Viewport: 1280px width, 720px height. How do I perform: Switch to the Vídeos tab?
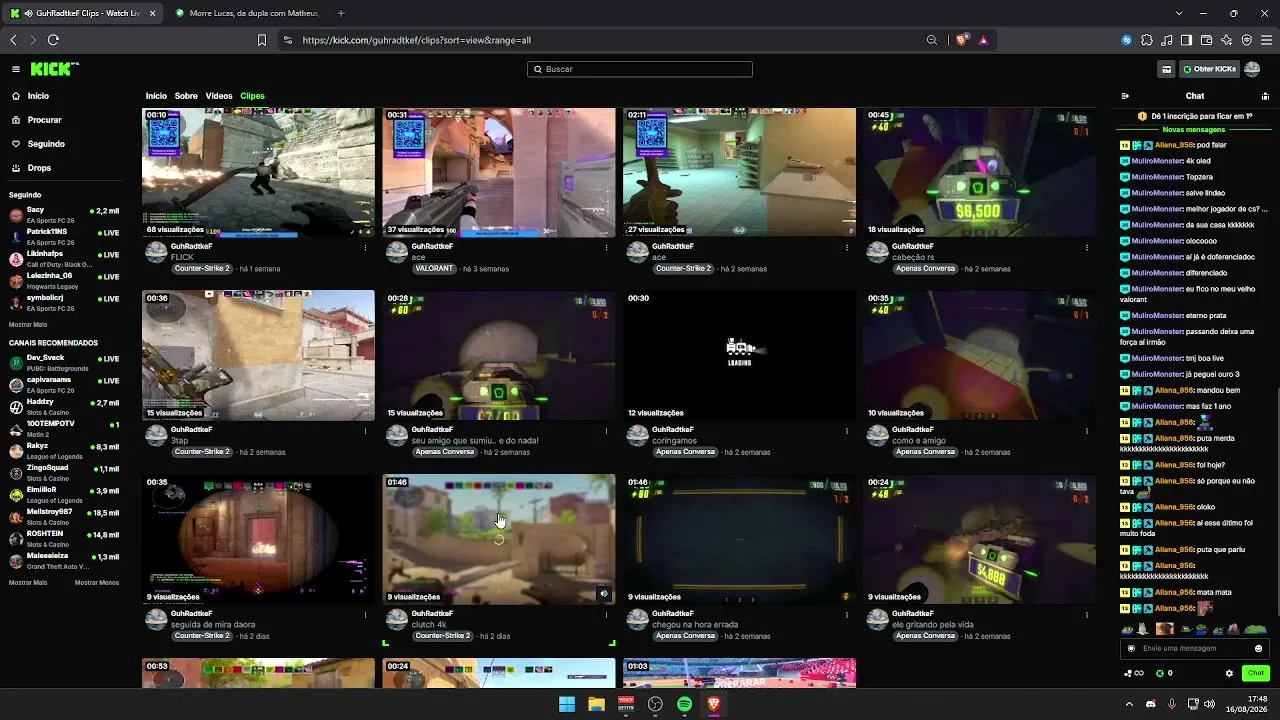point(219,96)
